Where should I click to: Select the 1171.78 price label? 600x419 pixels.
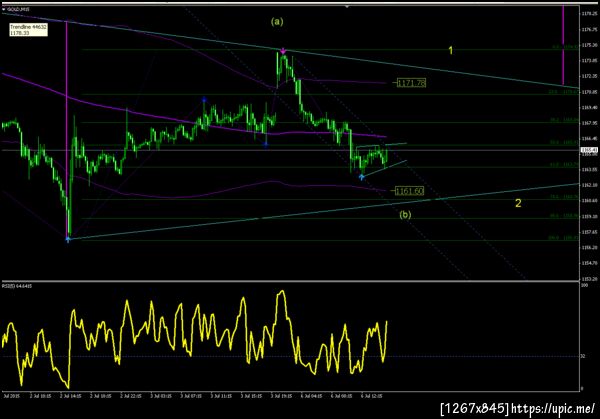(411, 83)
